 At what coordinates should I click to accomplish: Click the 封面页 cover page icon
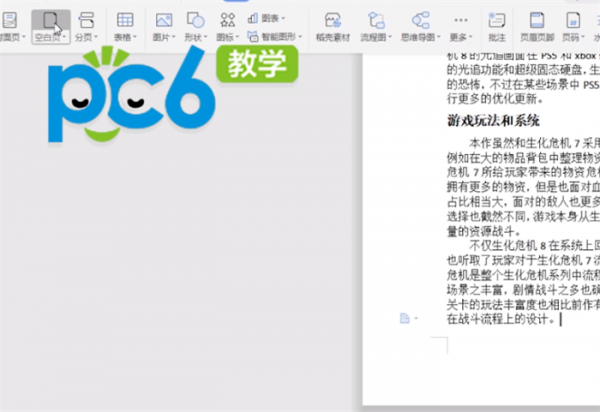pyautogui.click(x=9, y=20)
